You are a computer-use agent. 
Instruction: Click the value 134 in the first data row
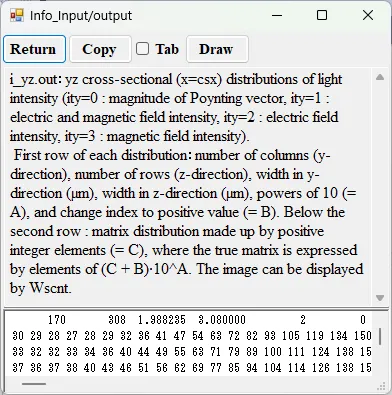(x=339, y=336)
